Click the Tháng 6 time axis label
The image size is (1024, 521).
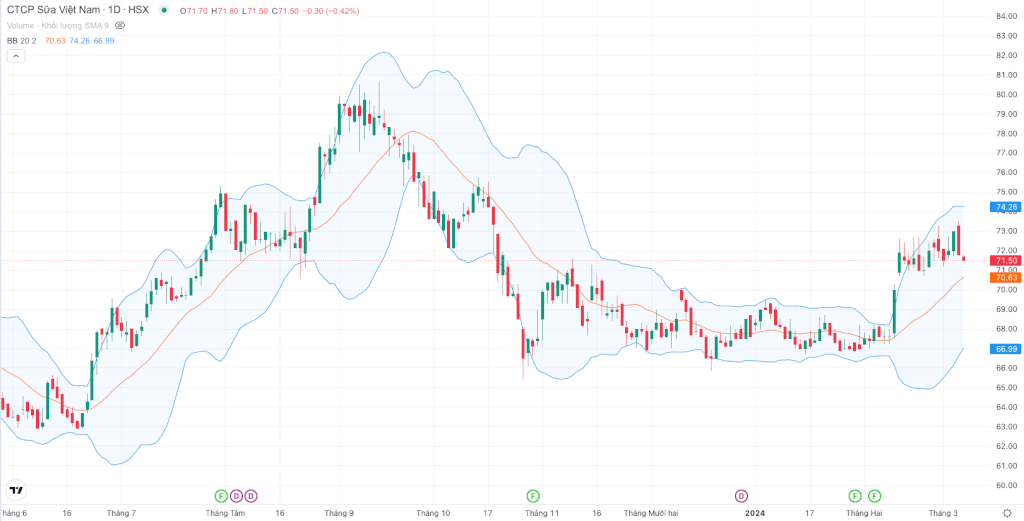tap(14, 513)
